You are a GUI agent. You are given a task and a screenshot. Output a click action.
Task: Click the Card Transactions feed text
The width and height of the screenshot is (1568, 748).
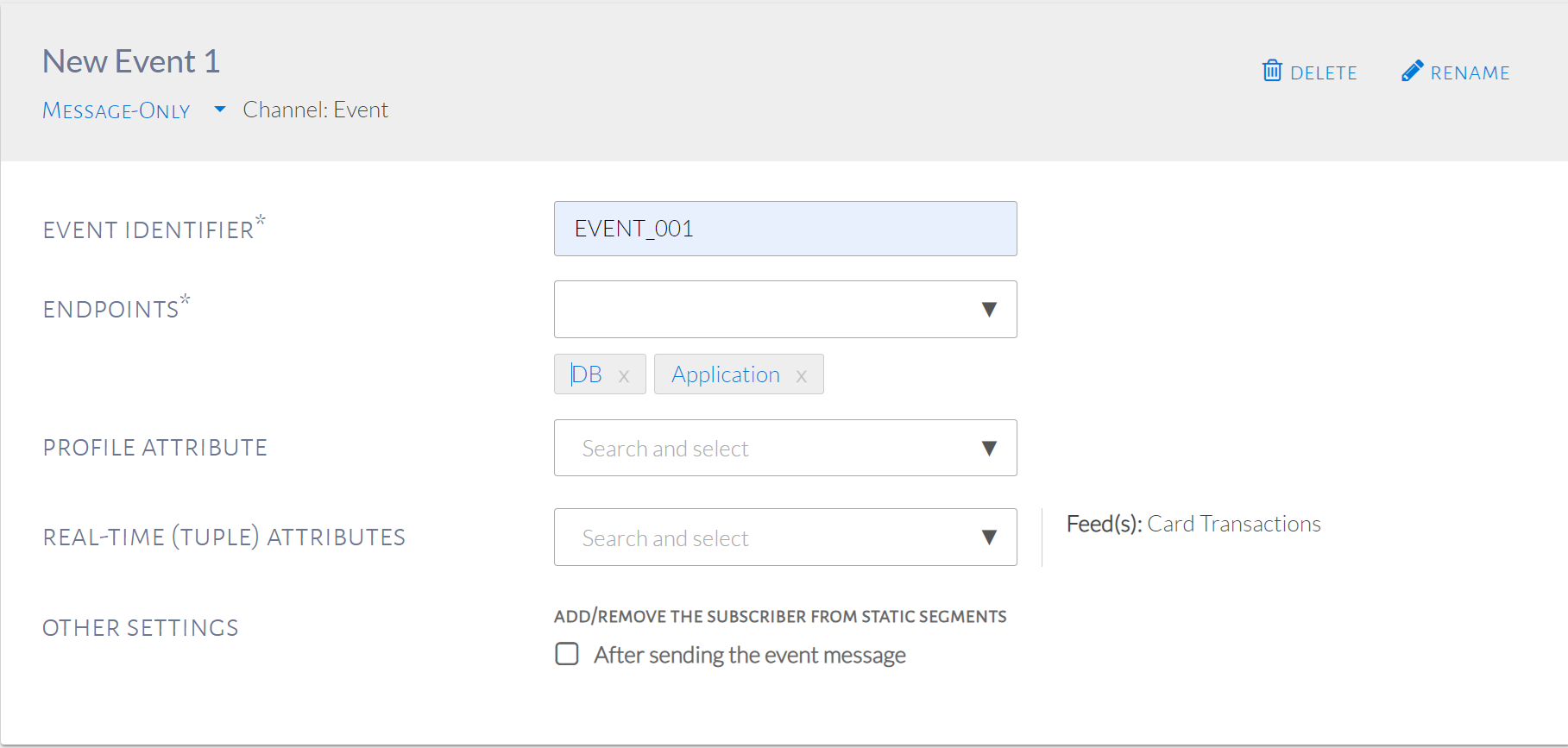(1233, 524)
